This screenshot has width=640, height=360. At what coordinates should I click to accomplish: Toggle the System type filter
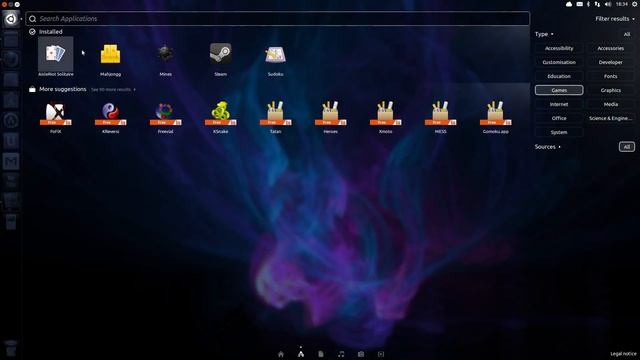[x=559, y=132]
